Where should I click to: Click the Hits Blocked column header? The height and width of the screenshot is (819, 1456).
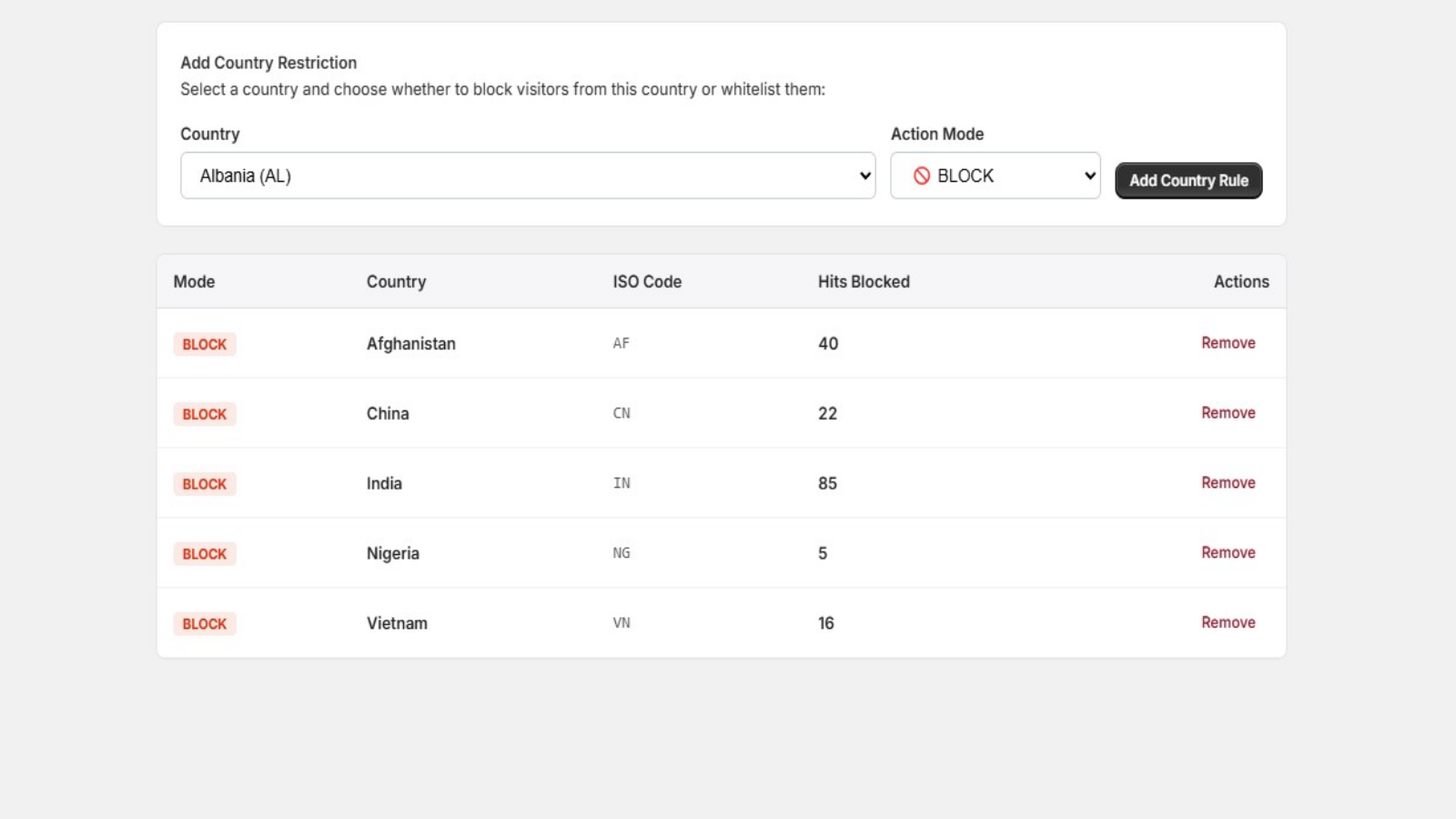click(x=864, y=282)
